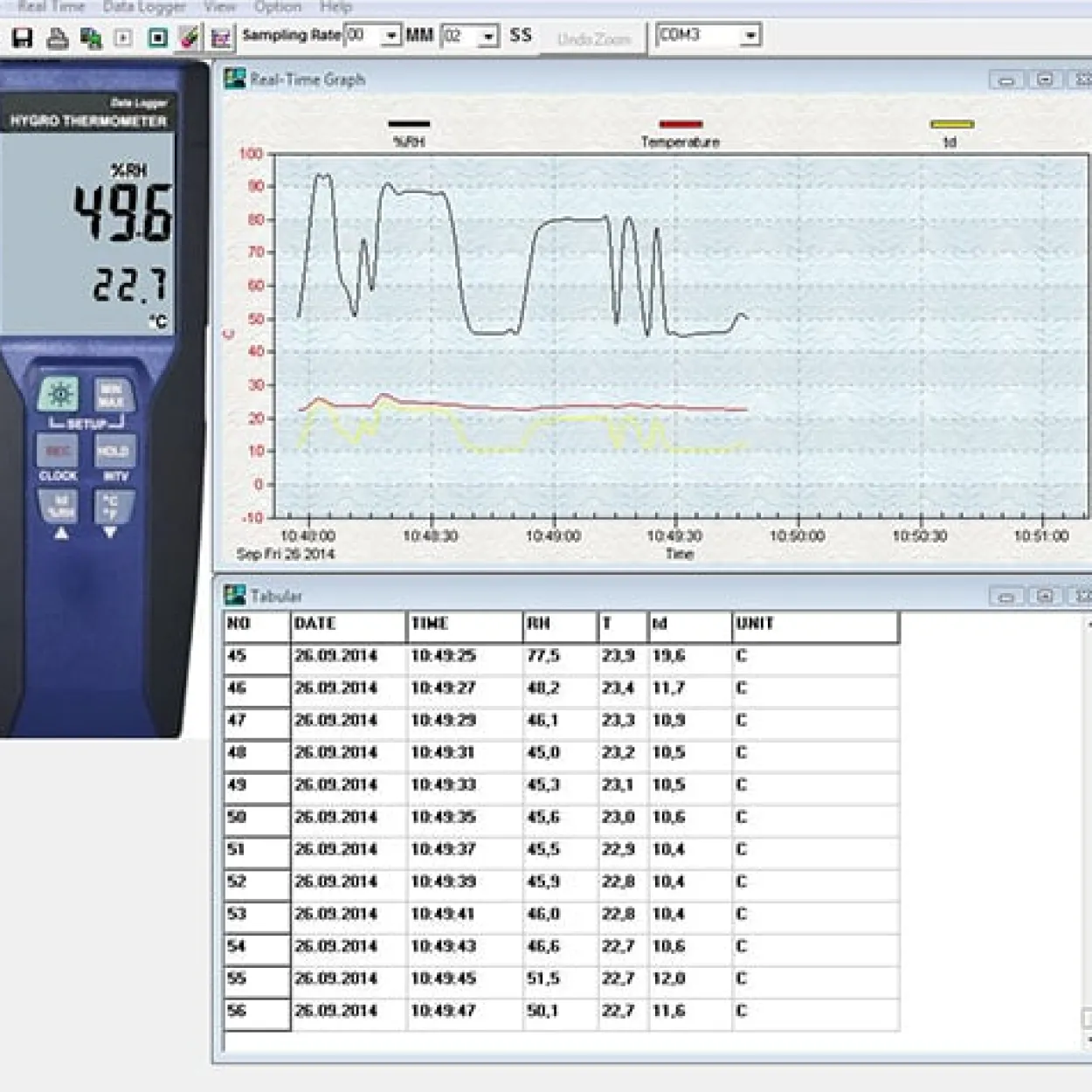Click the 10:49:00 time axis label
This screenshot has width=1092, height=1092.
553,536
